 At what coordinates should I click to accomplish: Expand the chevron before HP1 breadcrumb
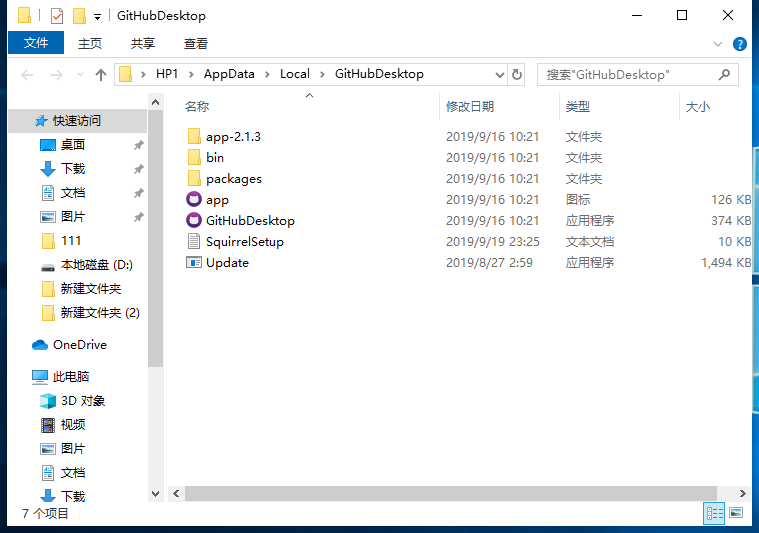coord(143,75)
